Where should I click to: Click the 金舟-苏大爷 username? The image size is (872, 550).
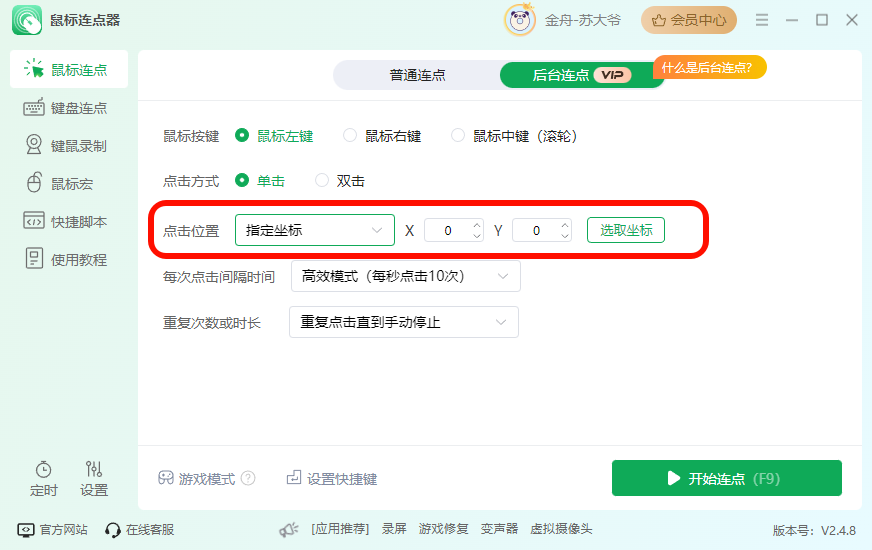click(582, 21)
